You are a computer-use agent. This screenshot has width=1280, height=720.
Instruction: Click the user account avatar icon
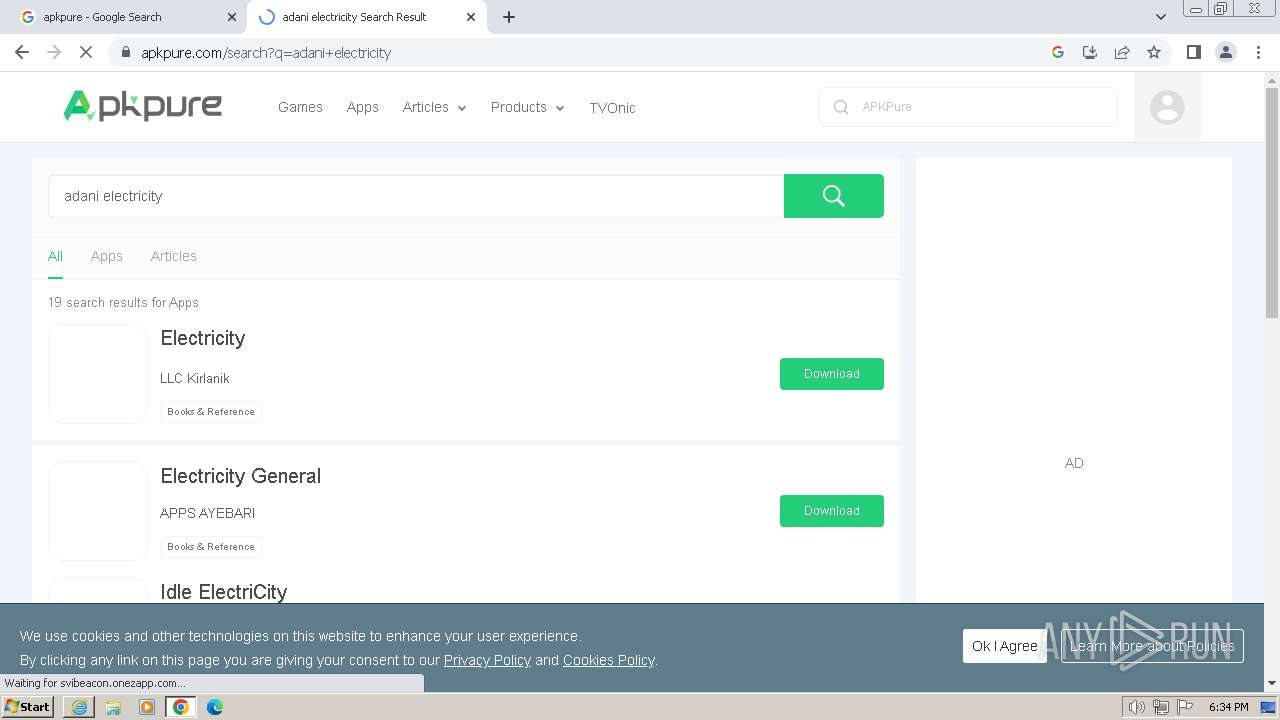coord(1167,107)
